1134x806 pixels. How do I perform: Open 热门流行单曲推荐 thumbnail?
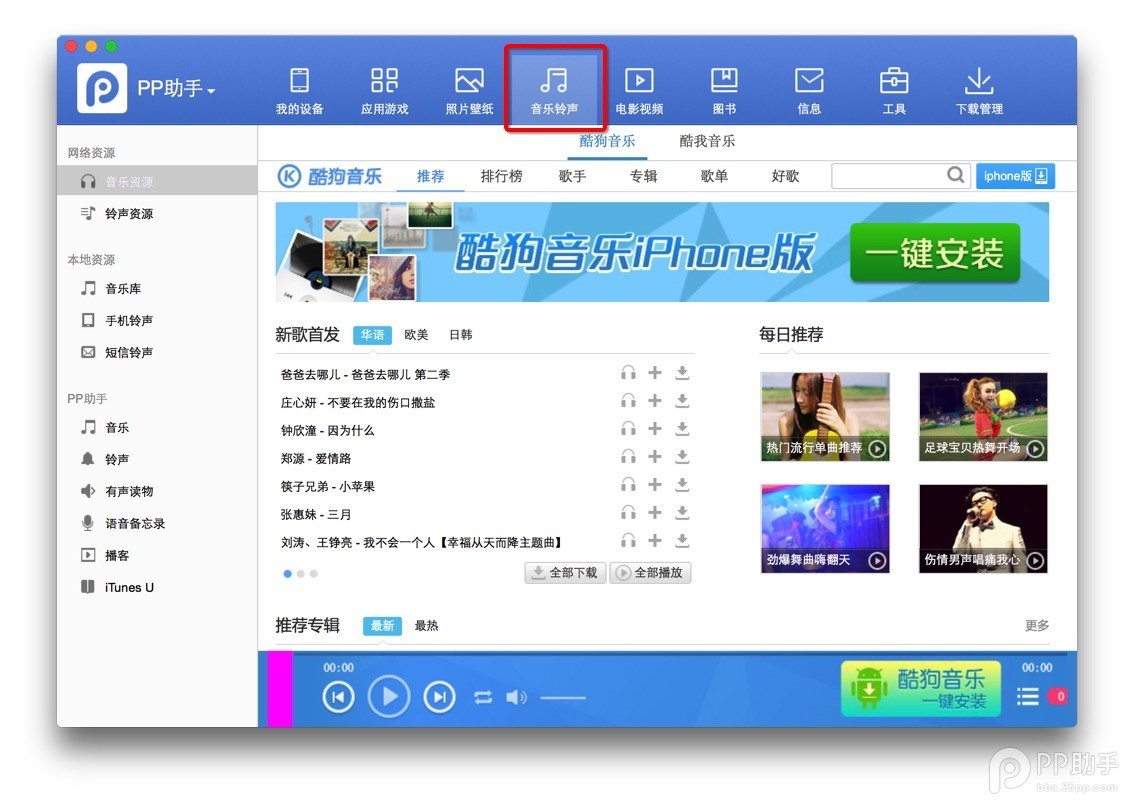[824, 416]
